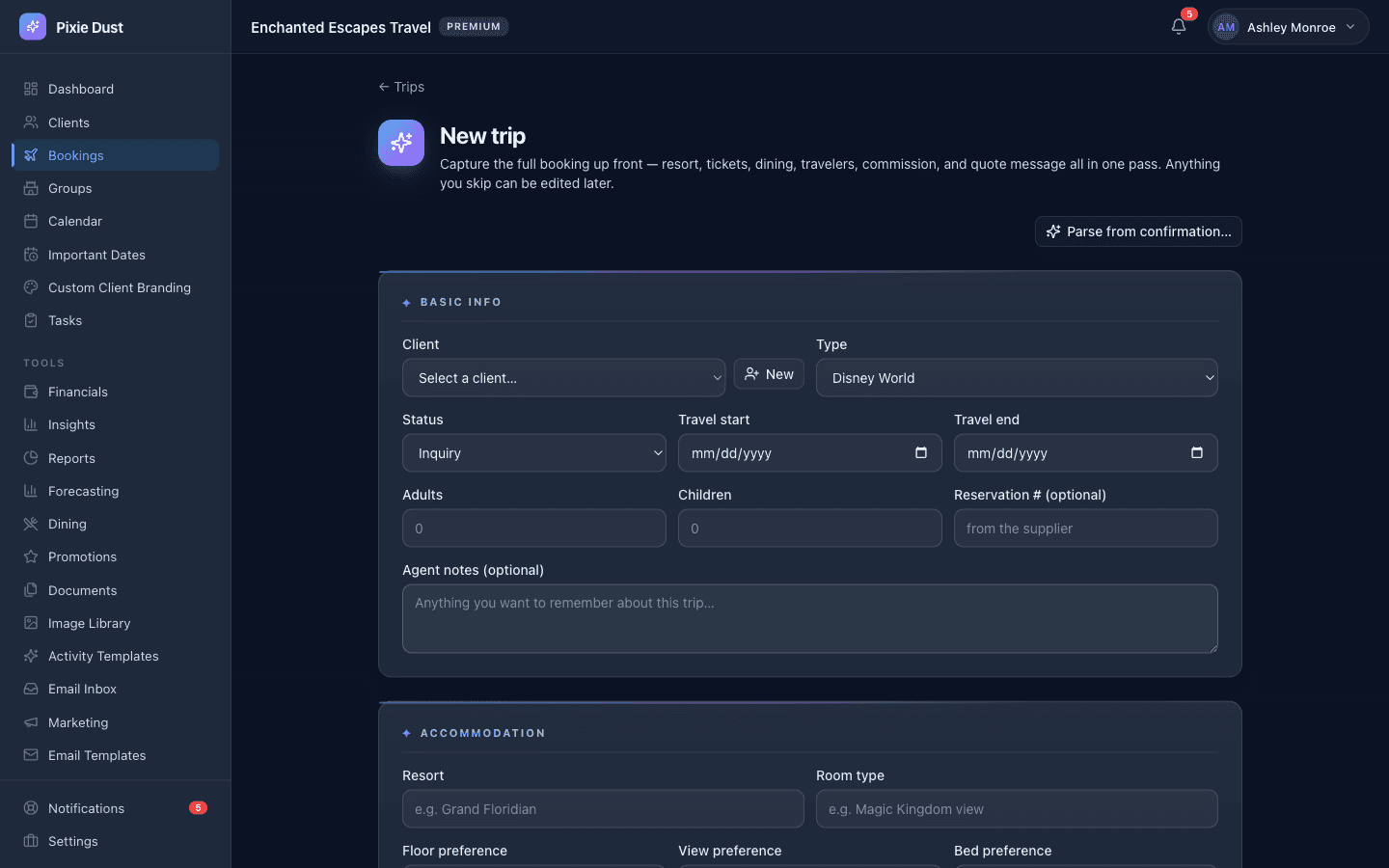Click the Dining utensils icon
1389x868 pixels.
[31, 524]
